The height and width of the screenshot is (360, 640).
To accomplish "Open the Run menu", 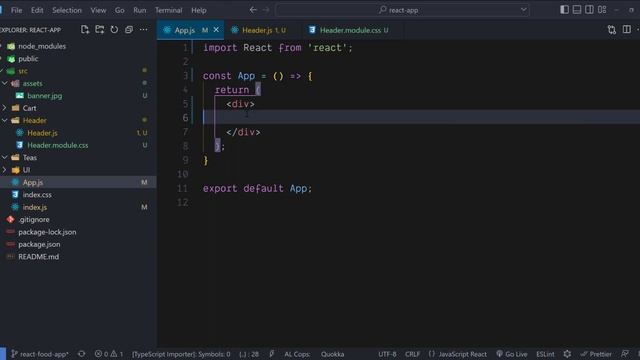I will tap(140, 10).
